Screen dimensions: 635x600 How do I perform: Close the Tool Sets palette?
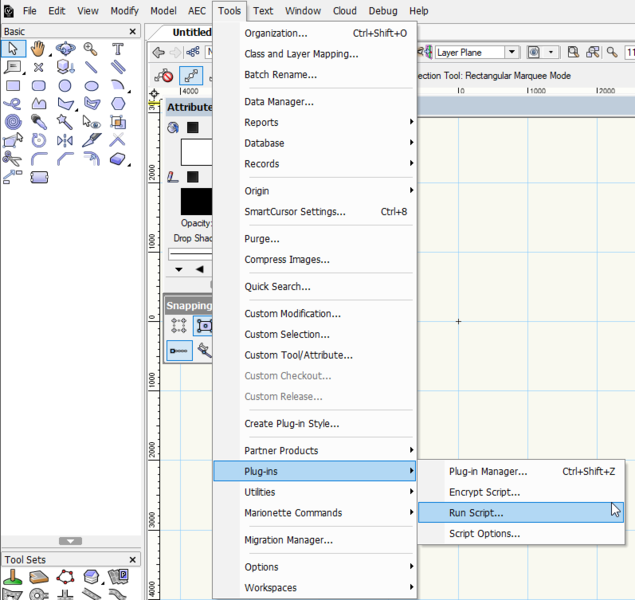(x=132, y=560)
